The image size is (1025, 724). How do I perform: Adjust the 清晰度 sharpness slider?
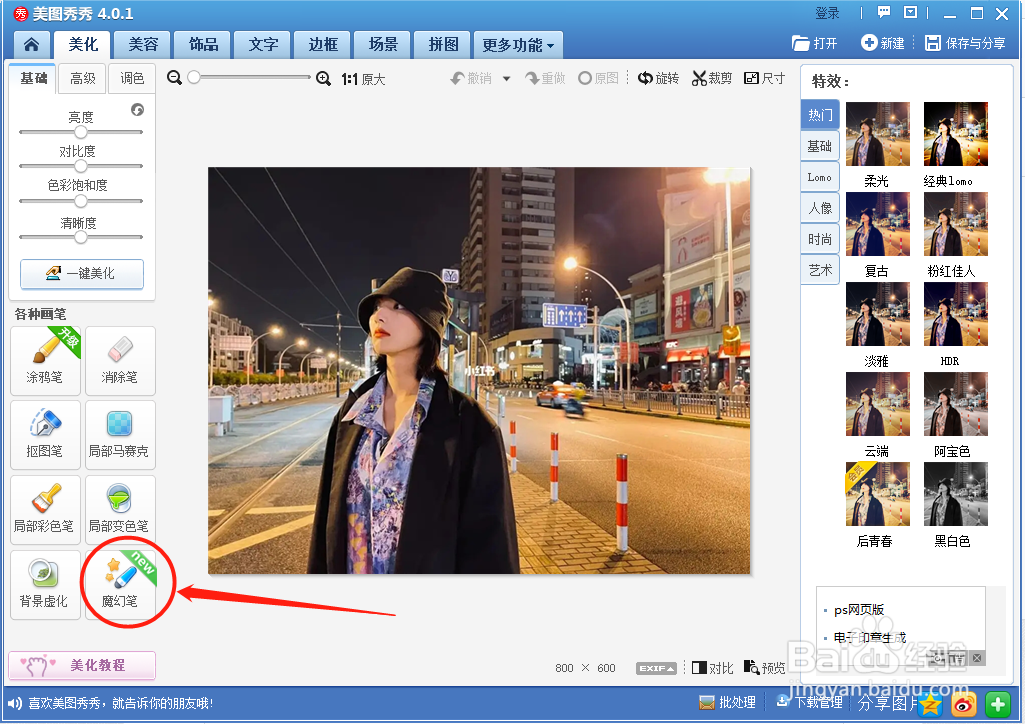click(x=80, y=237)
